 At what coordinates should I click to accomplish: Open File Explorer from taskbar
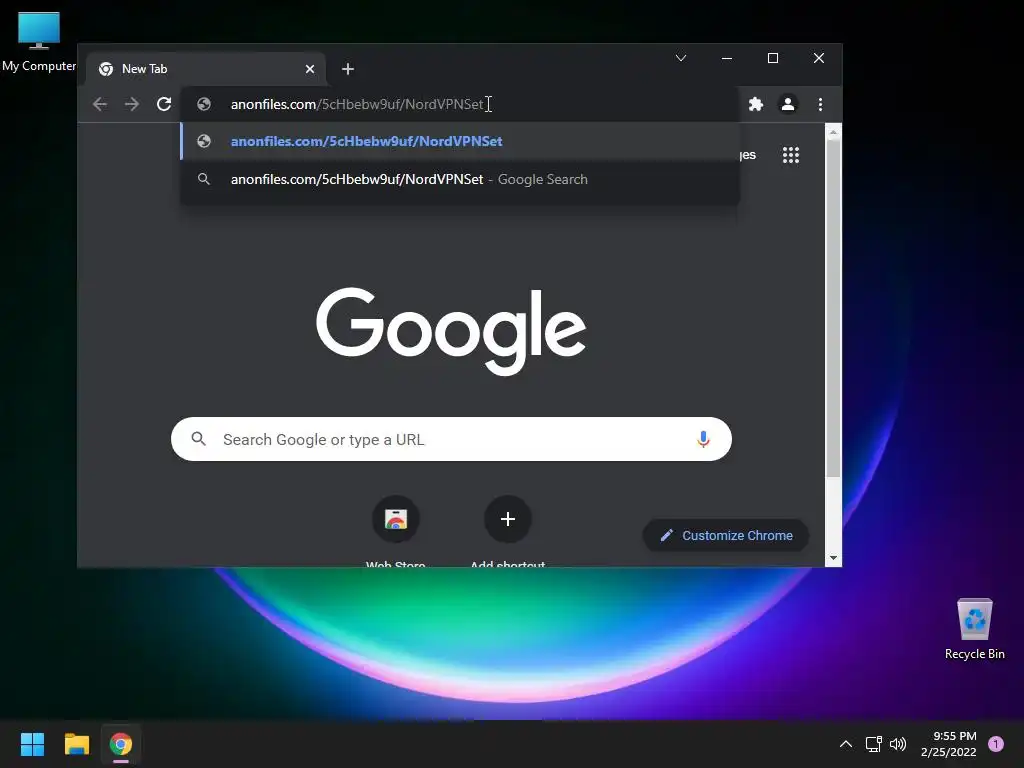(76, 744)
